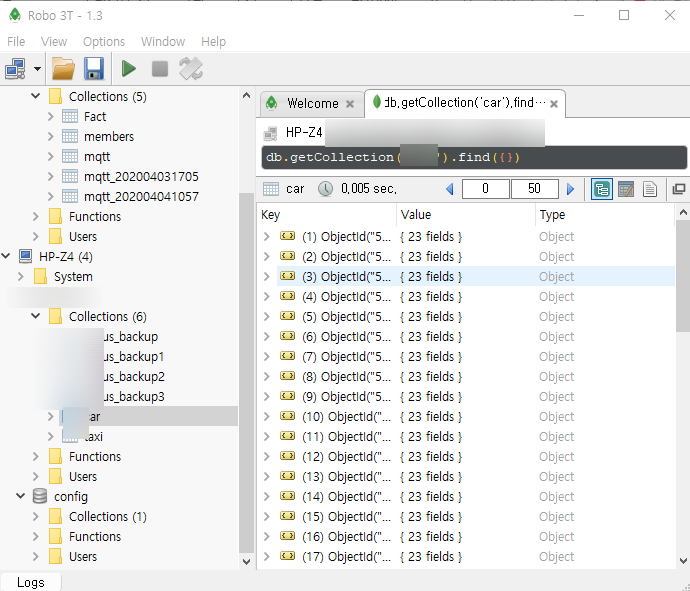The height and width of the screenshot is (591, 690).
Task: Select mqtt_202004031705 in the tree
Action: (x=141, y=176)
